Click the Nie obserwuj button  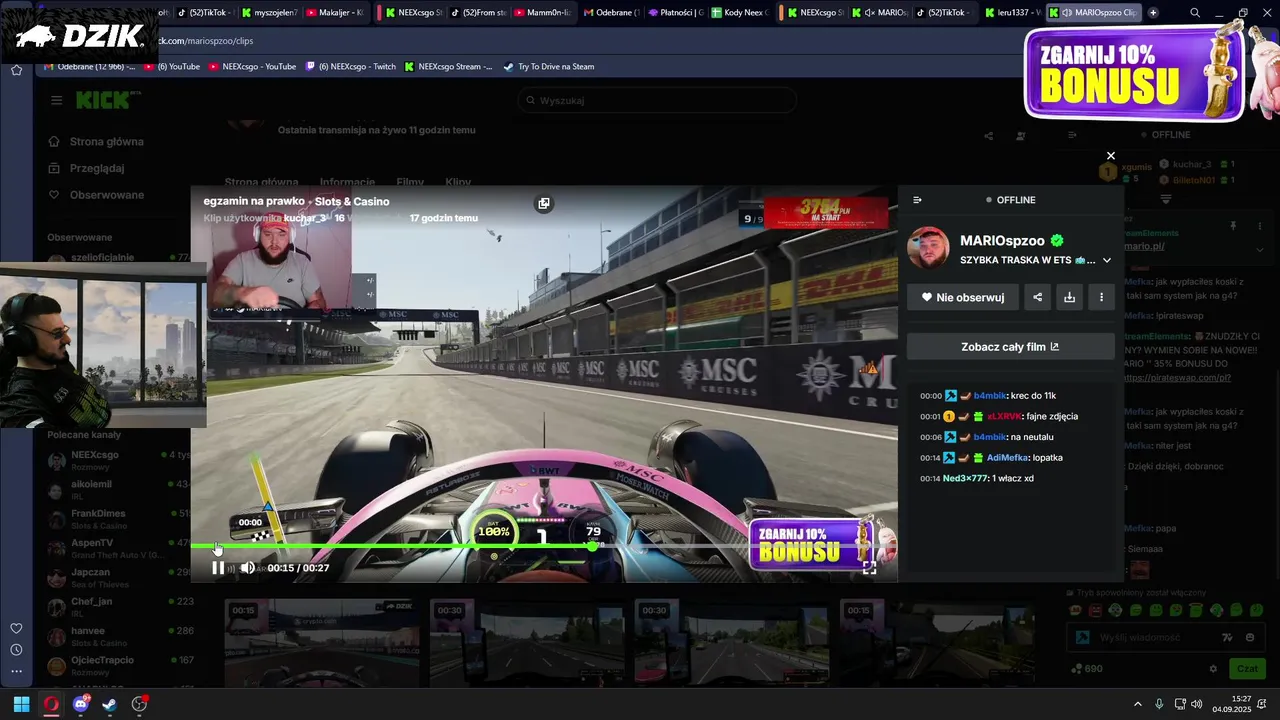pyautogui.click(x=963, y=297)
